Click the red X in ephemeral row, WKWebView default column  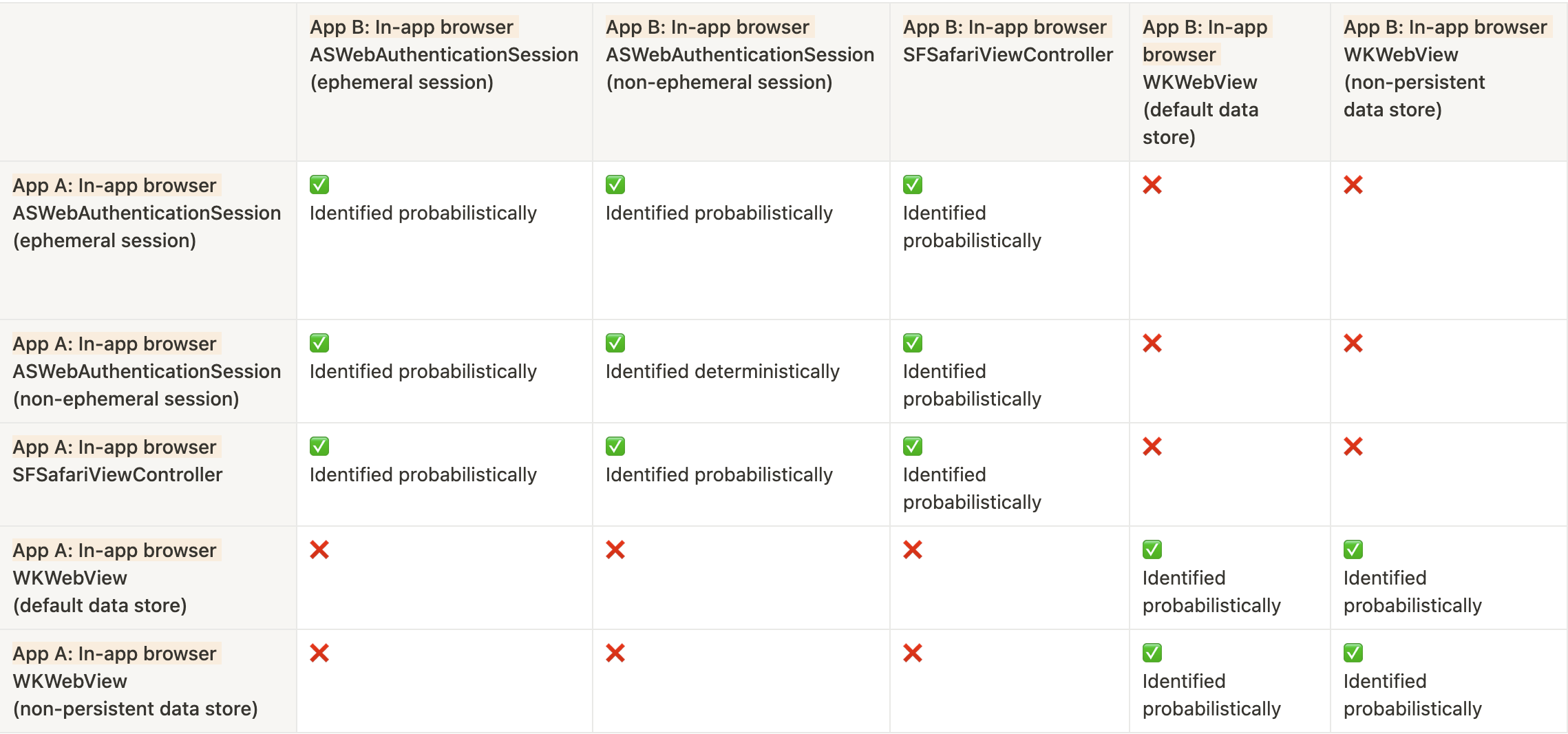click(x=1152, y=185)
